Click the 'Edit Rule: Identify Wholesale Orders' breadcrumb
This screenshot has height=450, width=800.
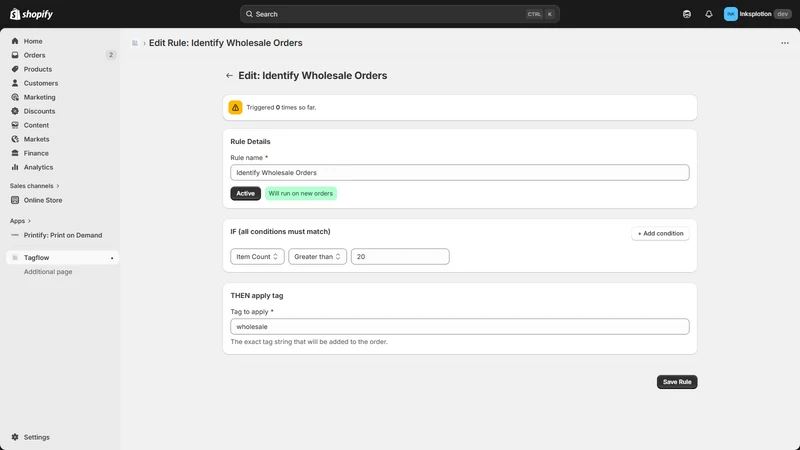pos(226,43)
